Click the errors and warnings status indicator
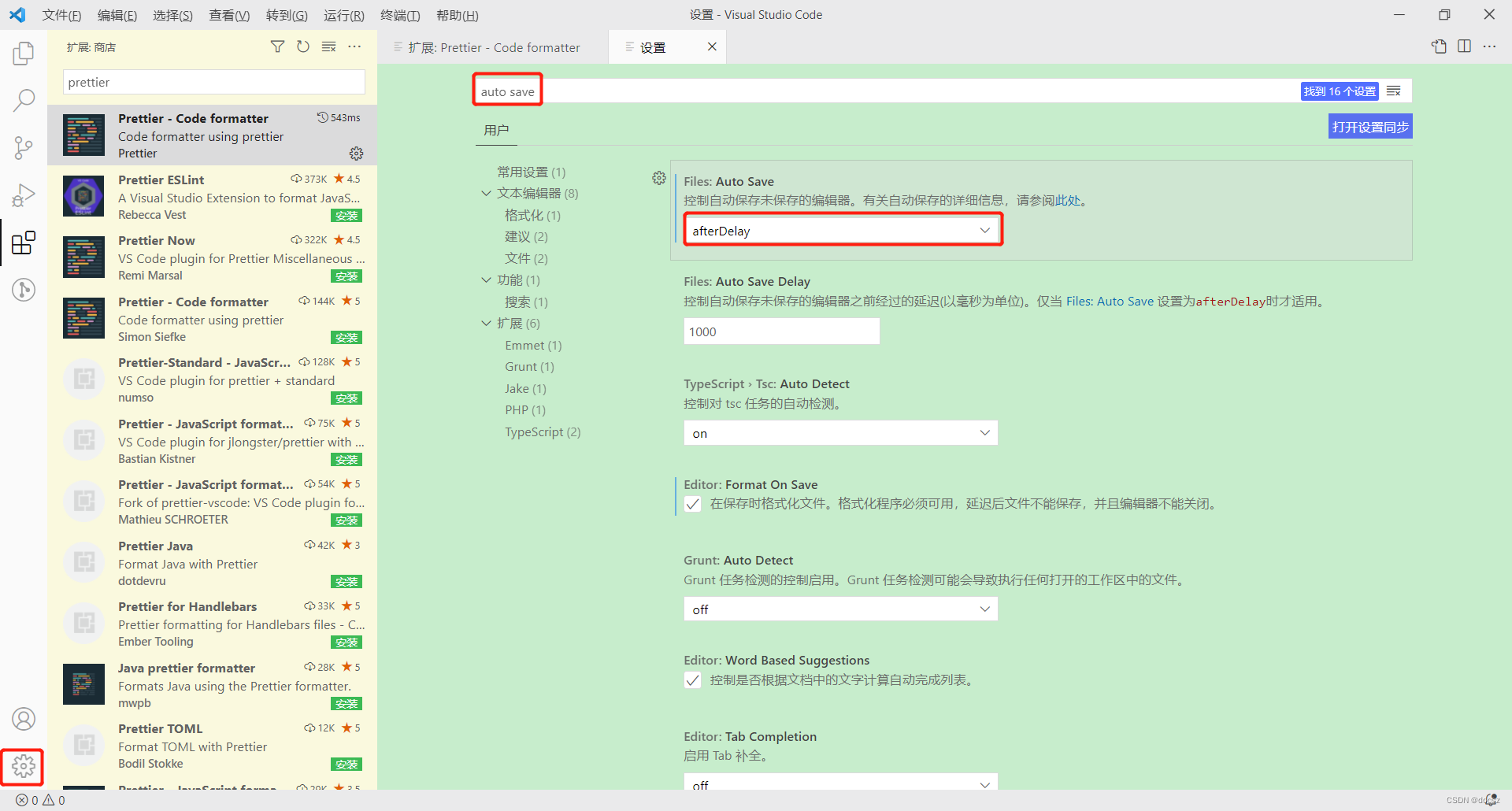The image size is (1512, 811). pyautogui.click(x=40, y=800)
